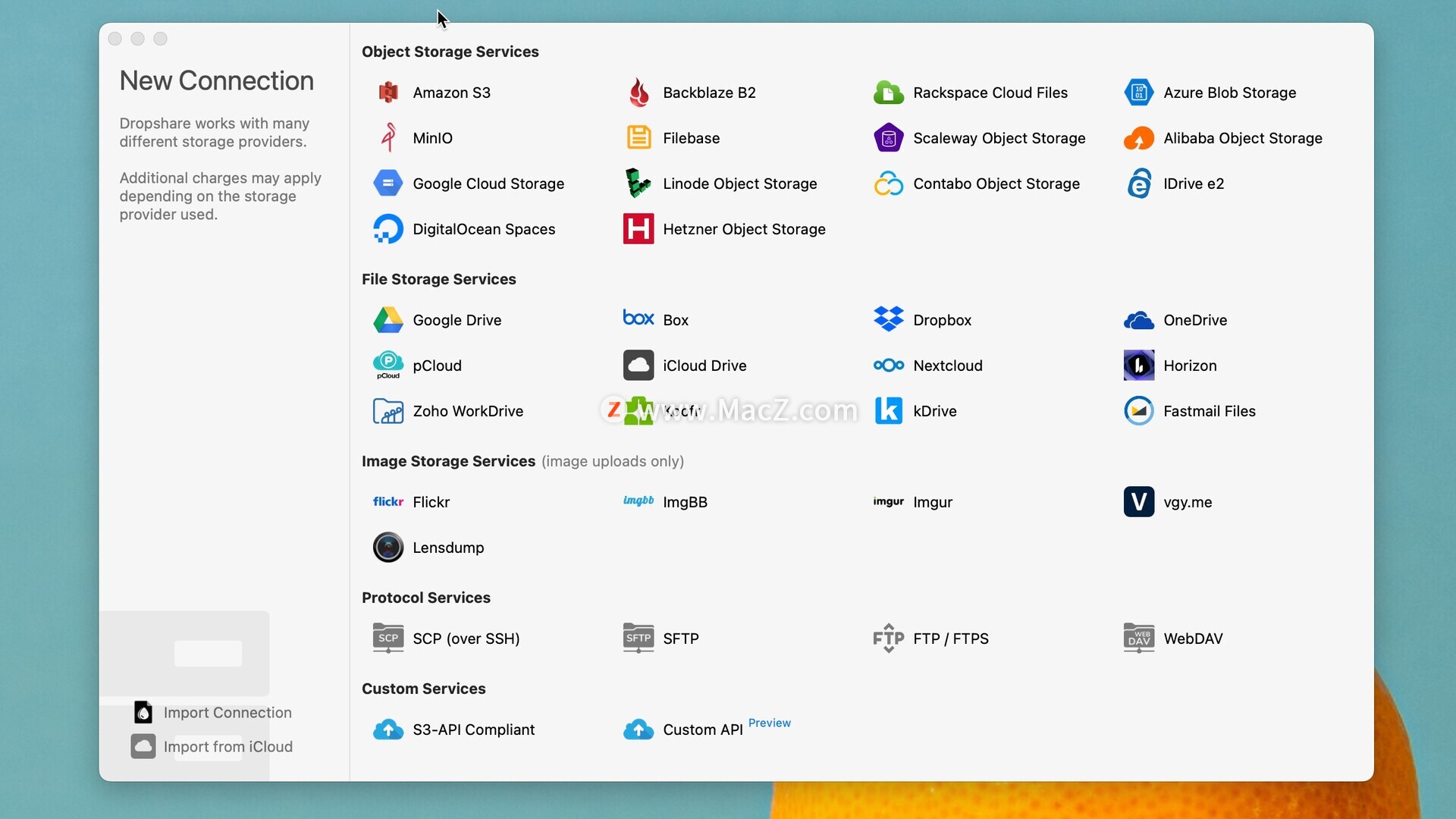Screen dimensions: 1456x819
Task: Click the Nextcloud icon
Action: pos(889,366)
